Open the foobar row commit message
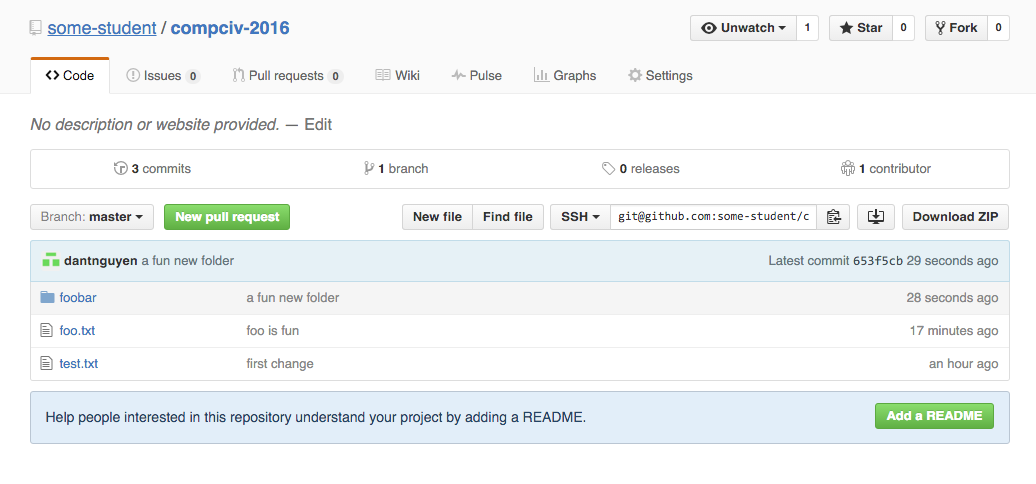The width and height of the screenshot is (1036, 484). coord(293,298)
